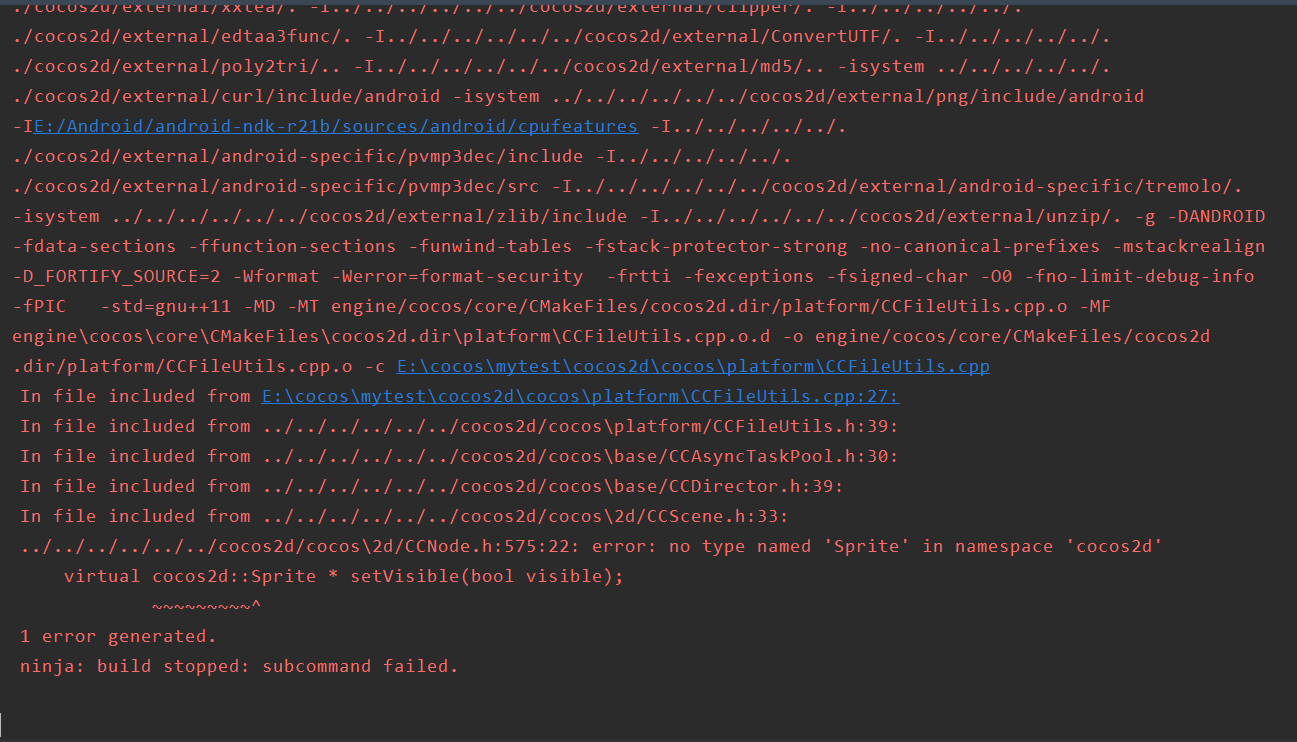Click the CCNode.h:575:22 error location

pos(300,546)
